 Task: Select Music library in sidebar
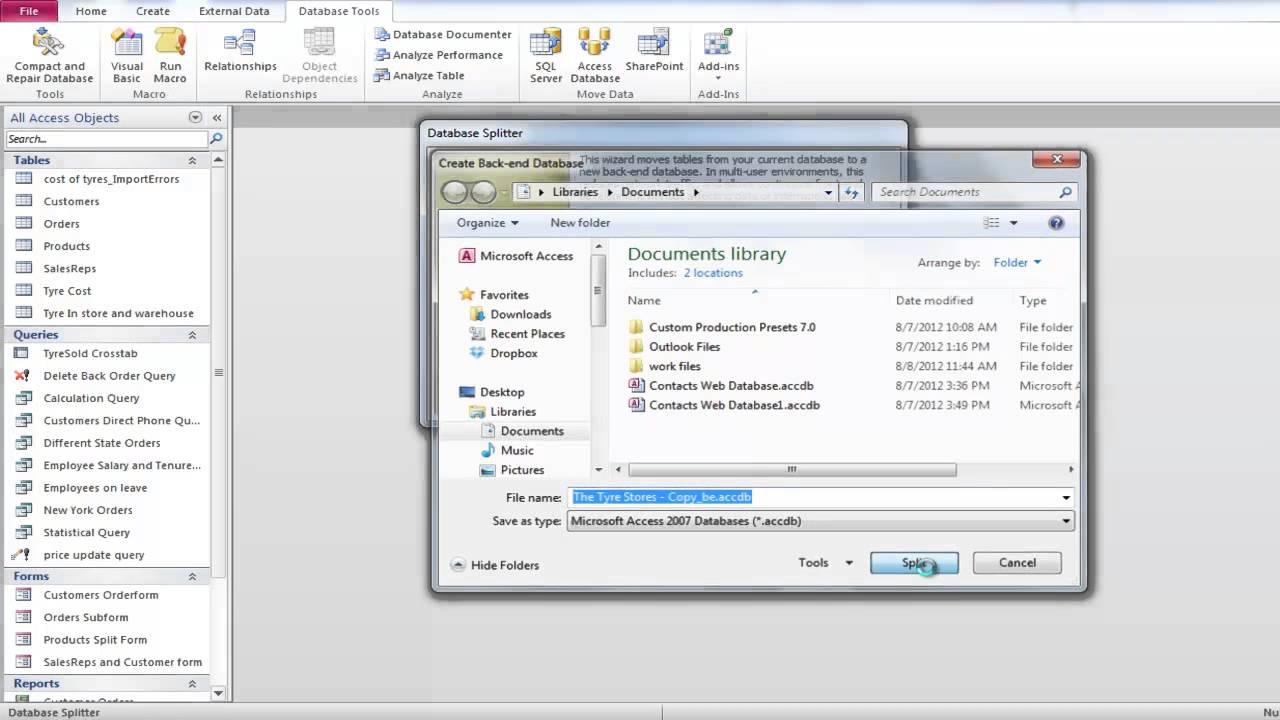(507, 450)
